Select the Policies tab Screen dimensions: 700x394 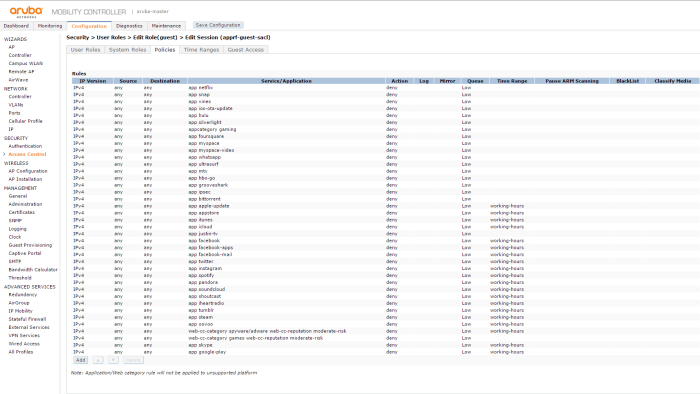(x=165, y=50)
